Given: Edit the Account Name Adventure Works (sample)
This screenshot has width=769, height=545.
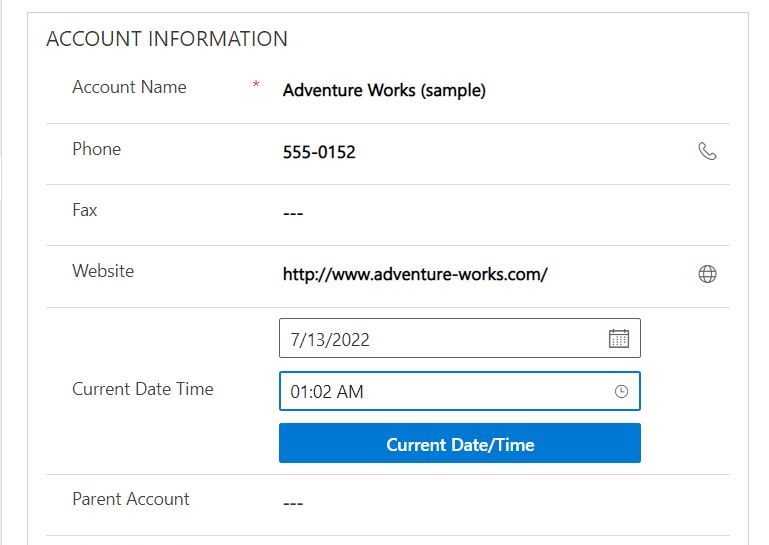Looking at the screenshot, I should coord(384,90).
